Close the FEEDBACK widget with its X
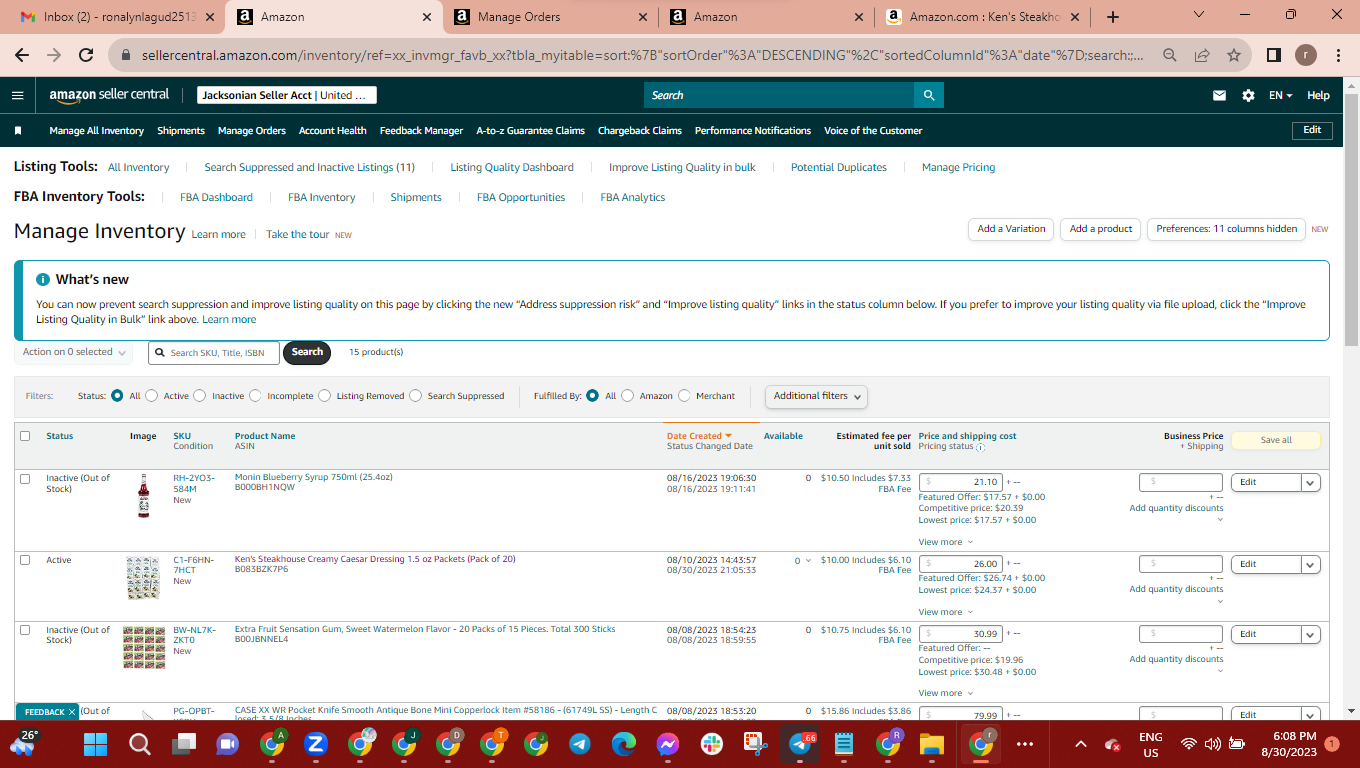 72,712
